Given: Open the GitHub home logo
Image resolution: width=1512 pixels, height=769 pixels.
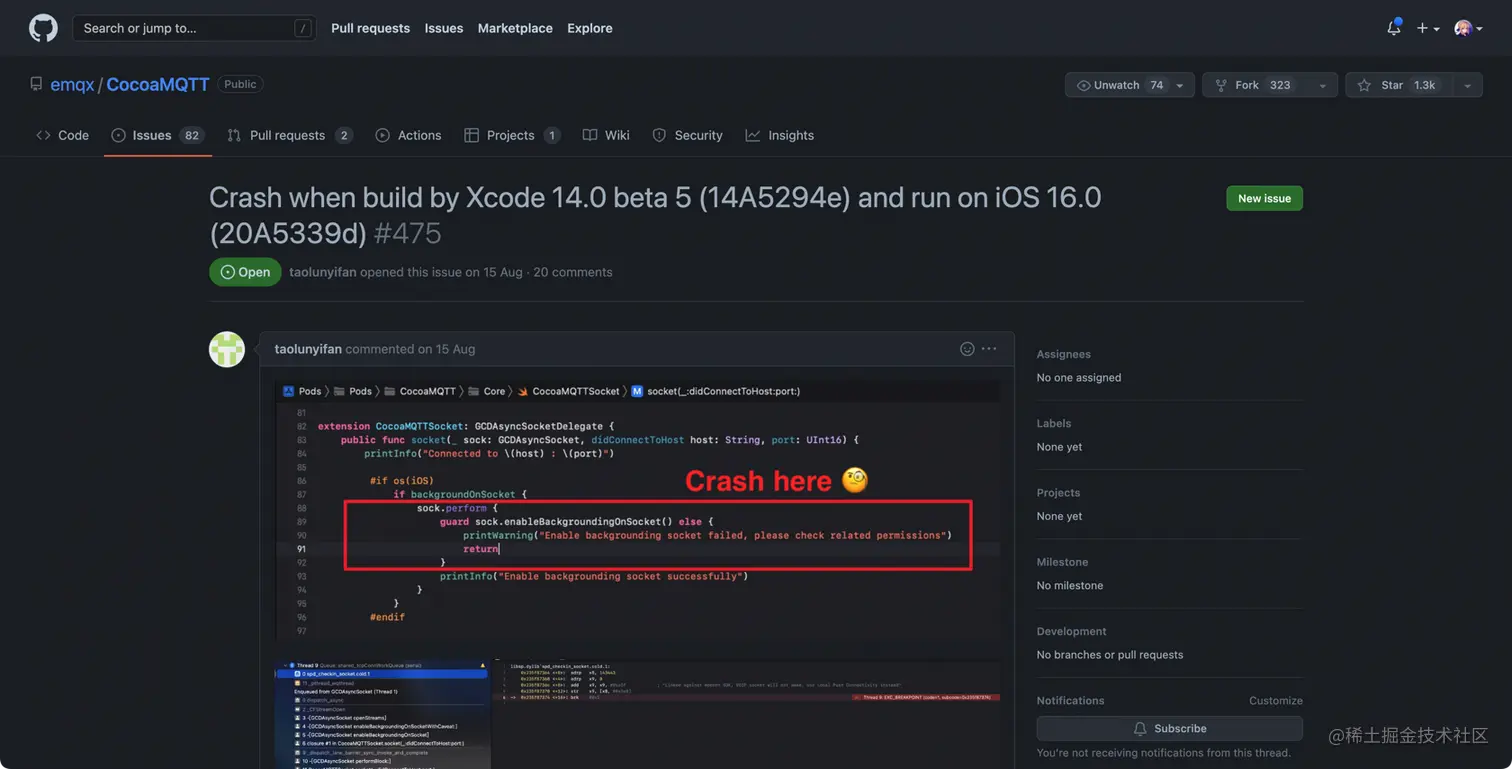Looking at the screenshot, I should 43,28.
